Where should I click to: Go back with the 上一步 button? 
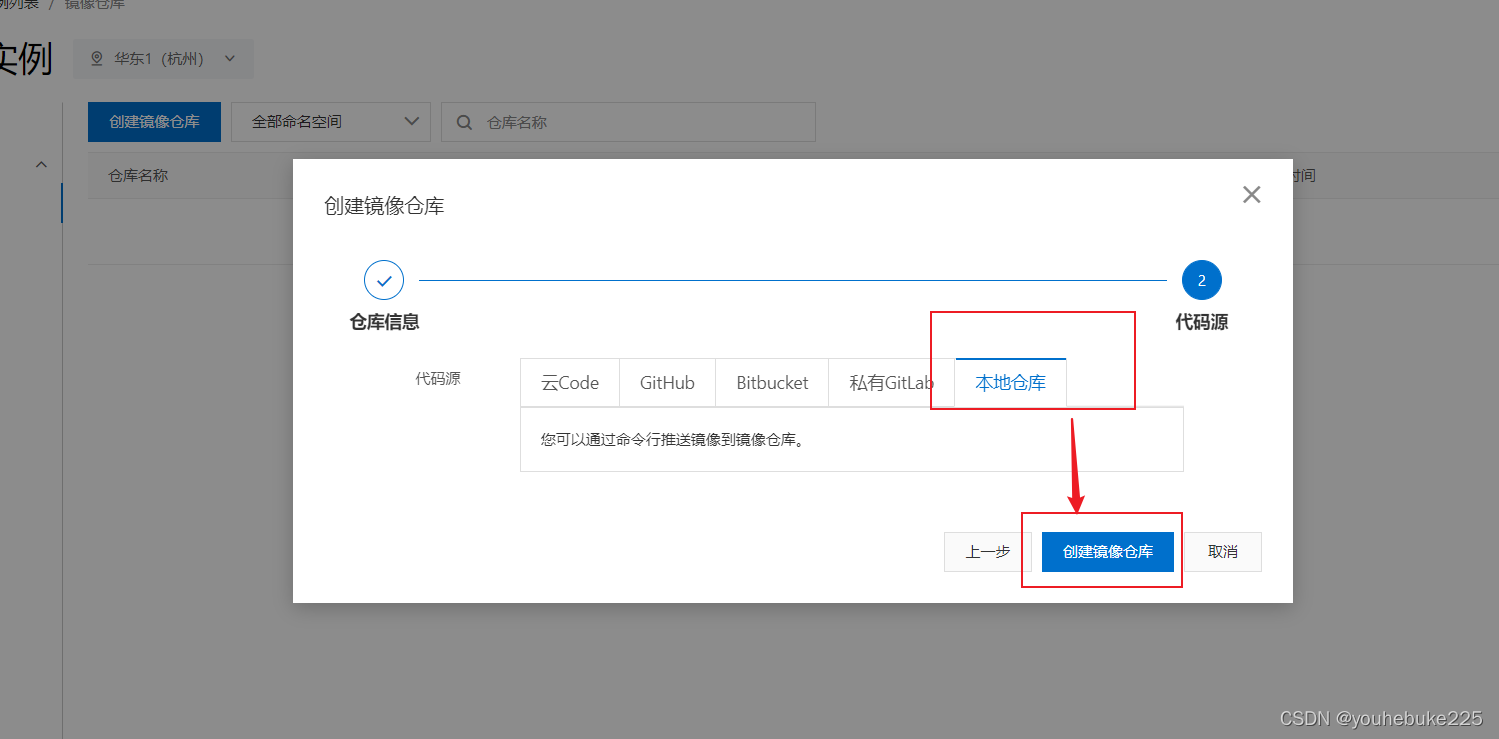coord(987,552)
